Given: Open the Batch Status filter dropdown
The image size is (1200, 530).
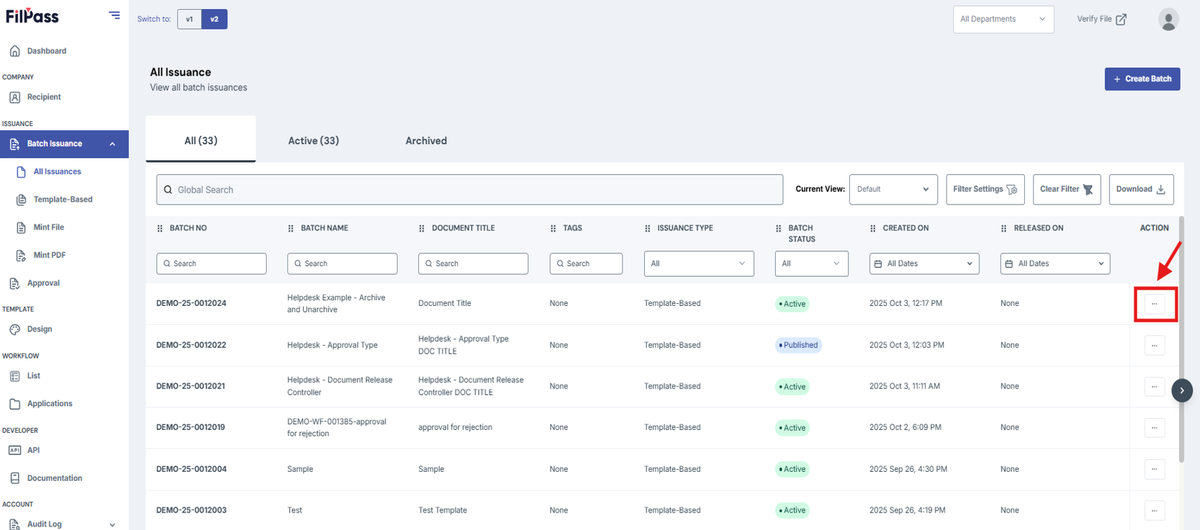Looking at the screenshot, I should coord(811,263).
